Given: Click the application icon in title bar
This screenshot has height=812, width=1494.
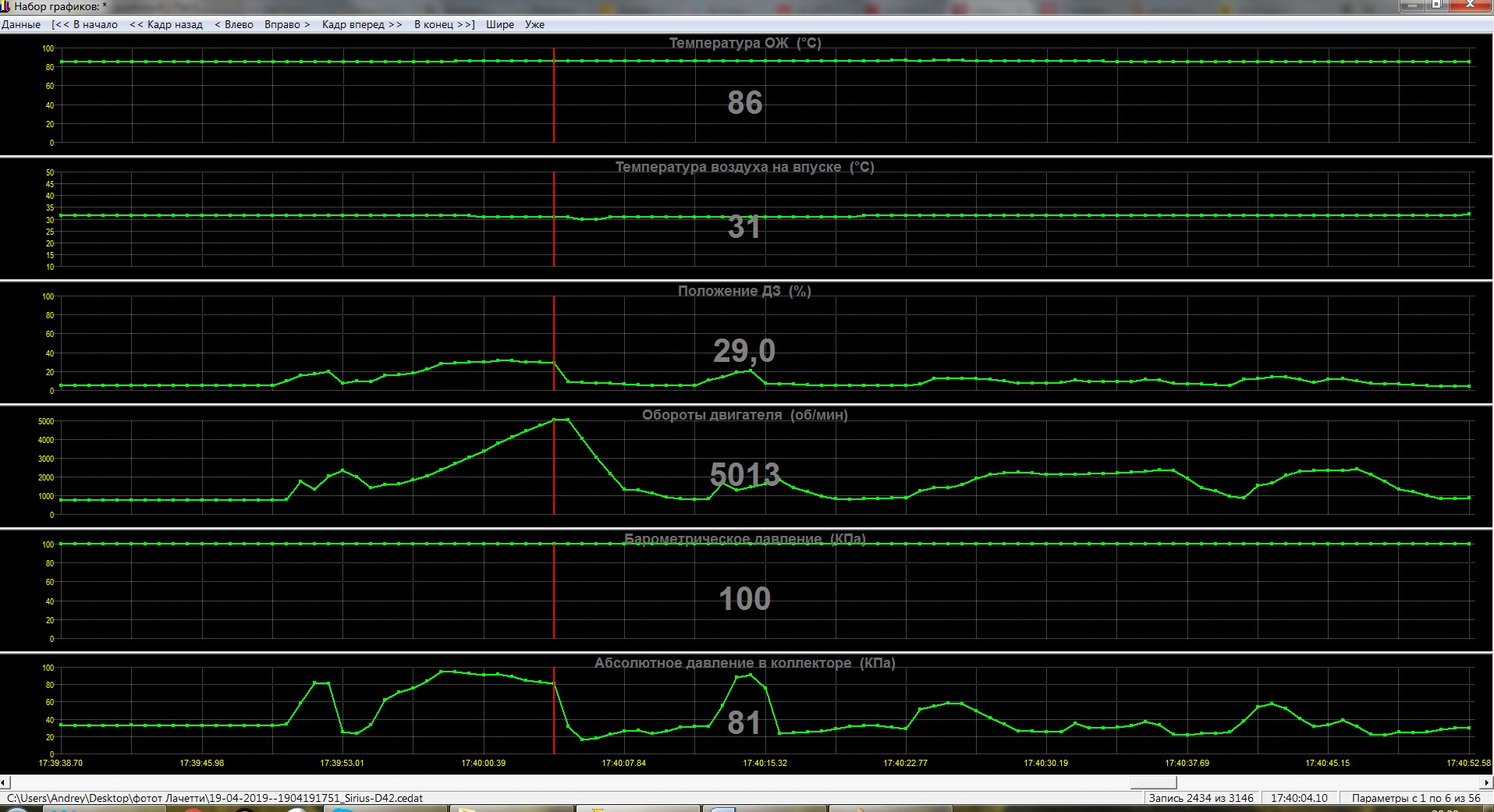Looking at the screenshot, I should [x=5, y=6].
